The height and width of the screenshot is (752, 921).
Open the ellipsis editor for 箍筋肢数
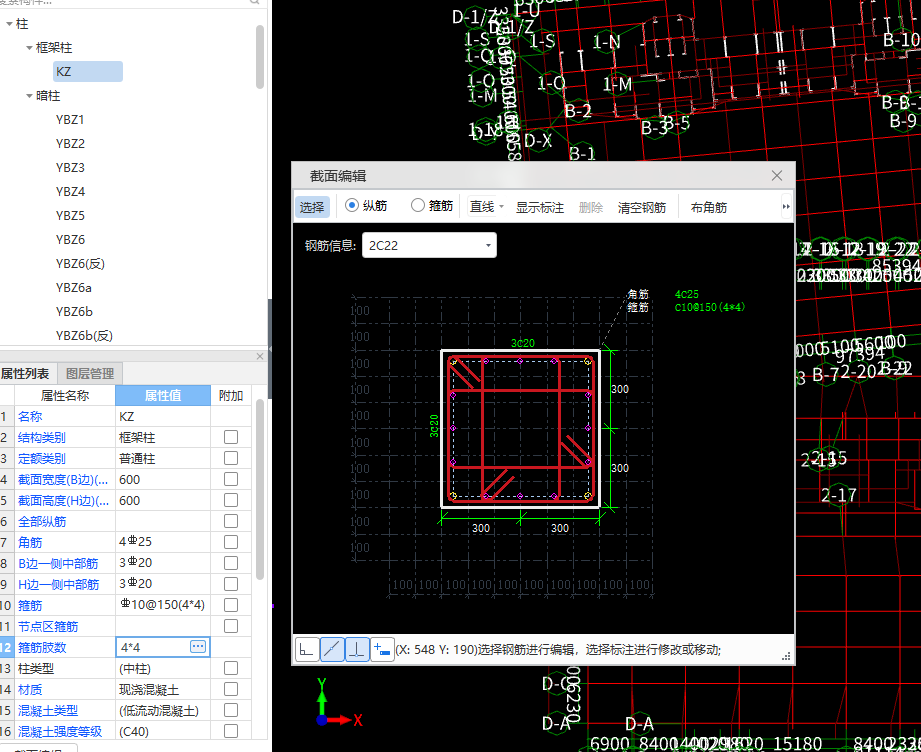pyautogui.click(x=198, y=647)
